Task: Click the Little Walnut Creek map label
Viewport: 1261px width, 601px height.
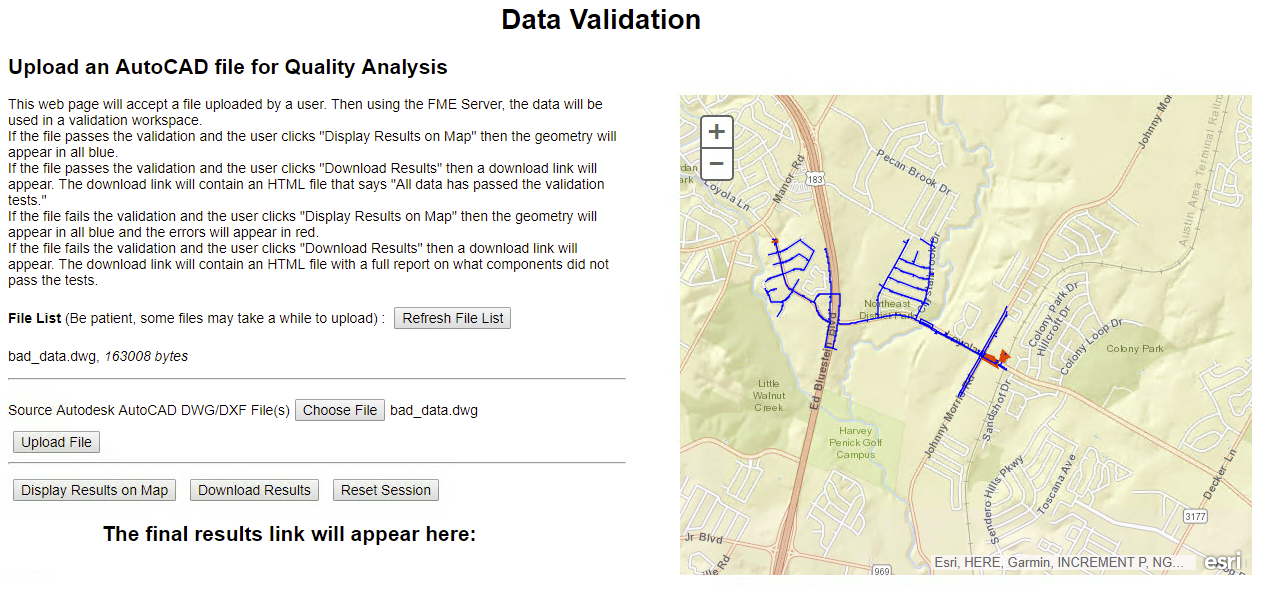Action: click(x=769, y=395)
